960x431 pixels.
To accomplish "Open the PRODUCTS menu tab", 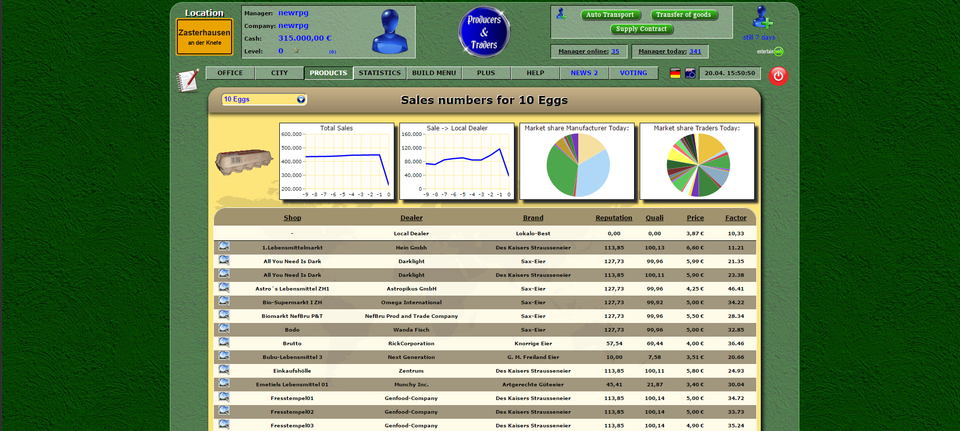I will [329, 73].
